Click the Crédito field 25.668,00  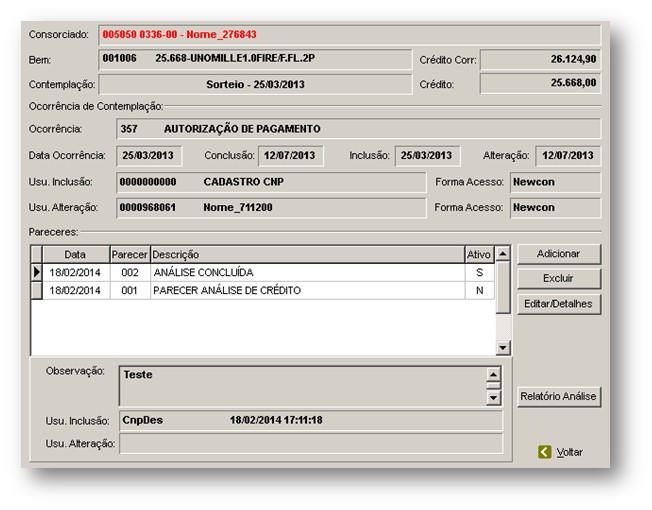[x=541, y=84]
